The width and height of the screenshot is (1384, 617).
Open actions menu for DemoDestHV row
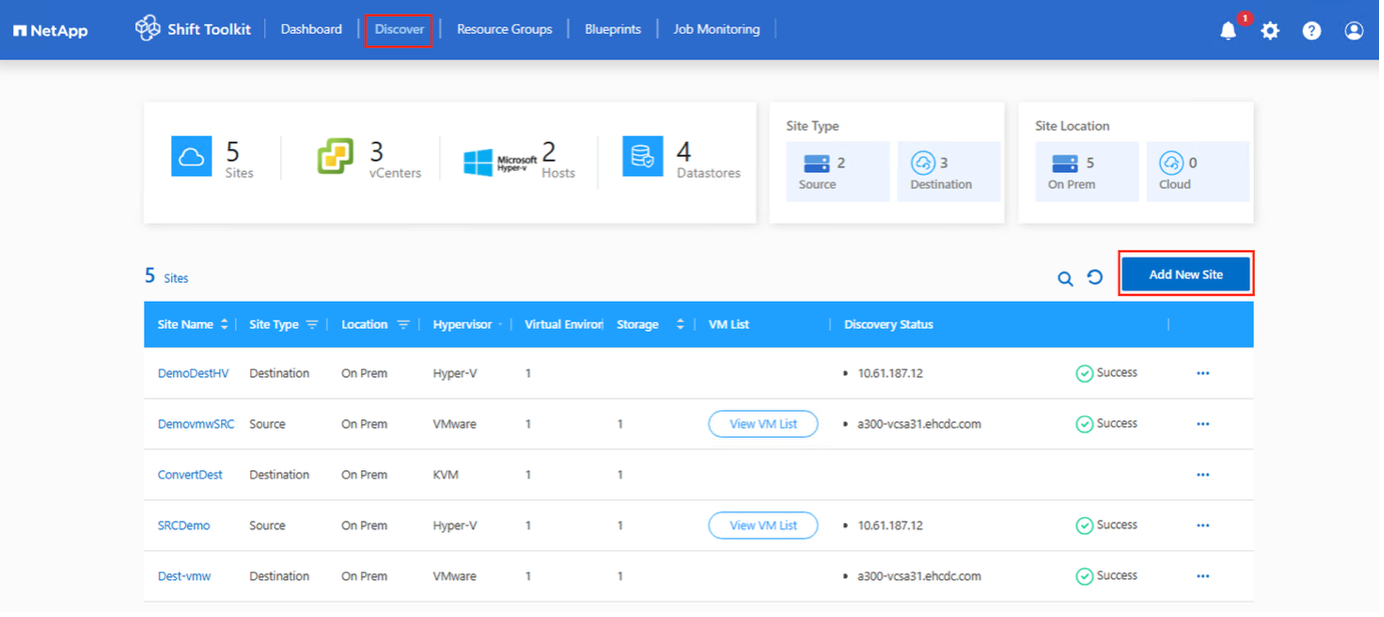(1203, 373)
